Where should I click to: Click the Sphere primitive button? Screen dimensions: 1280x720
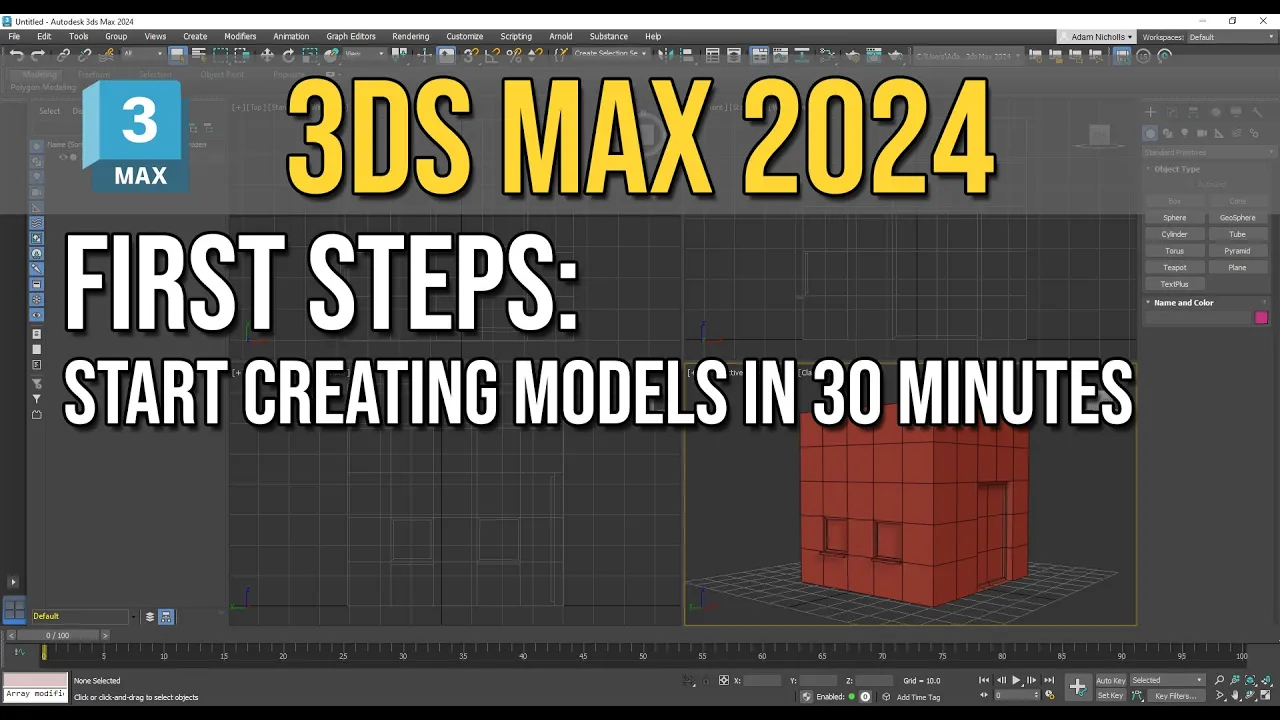pos(1175,218)
